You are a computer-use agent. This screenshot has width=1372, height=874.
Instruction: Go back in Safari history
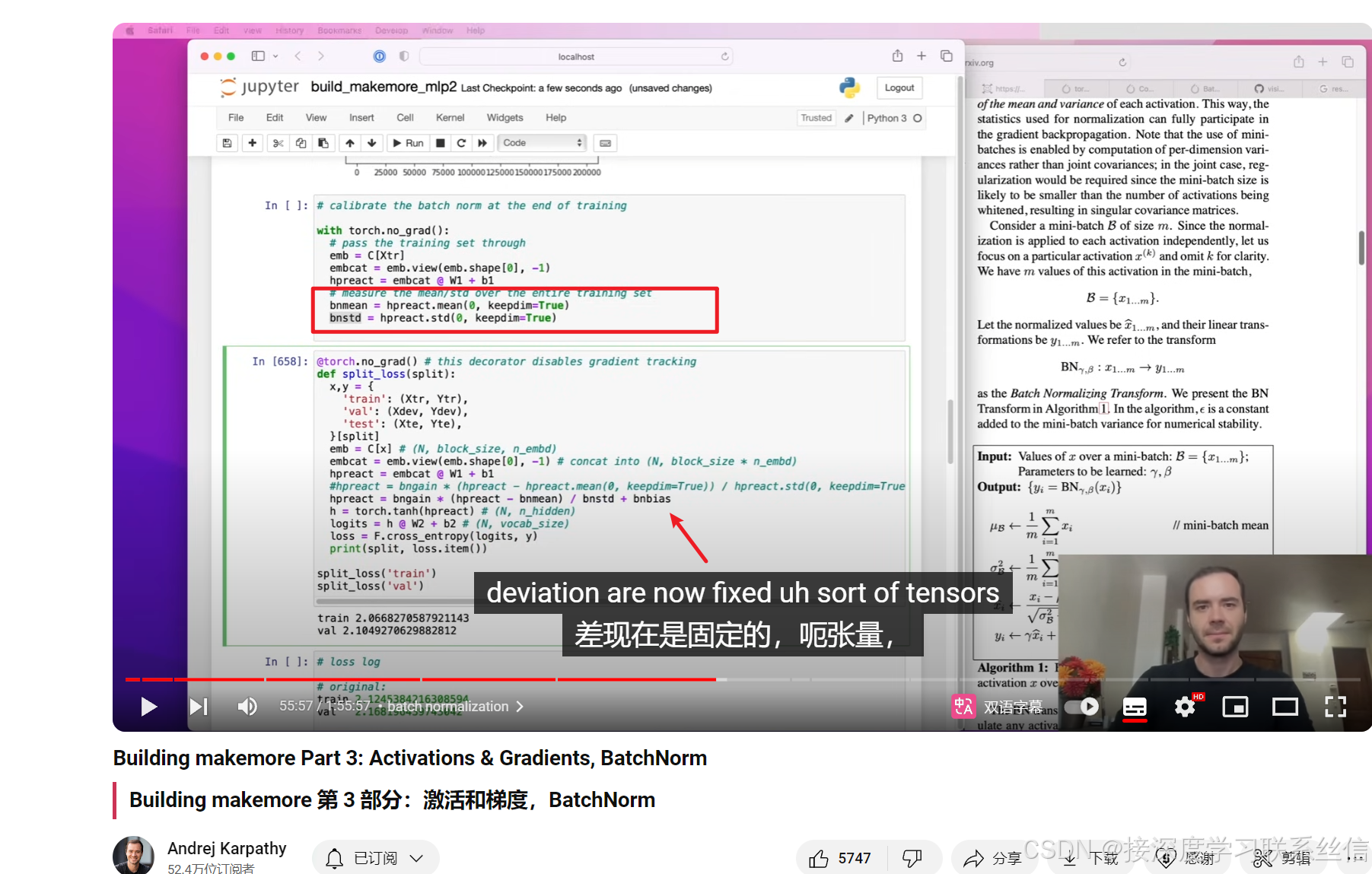(x=298, y=56)
